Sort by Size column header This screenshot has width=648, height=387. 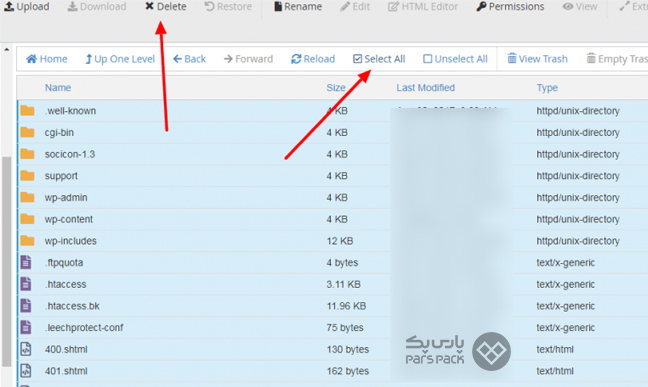336,88
